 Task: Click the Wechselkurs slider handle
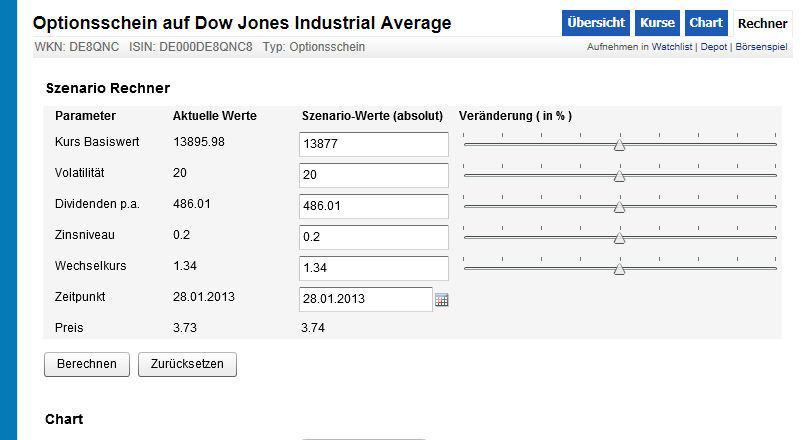[619, 269]
